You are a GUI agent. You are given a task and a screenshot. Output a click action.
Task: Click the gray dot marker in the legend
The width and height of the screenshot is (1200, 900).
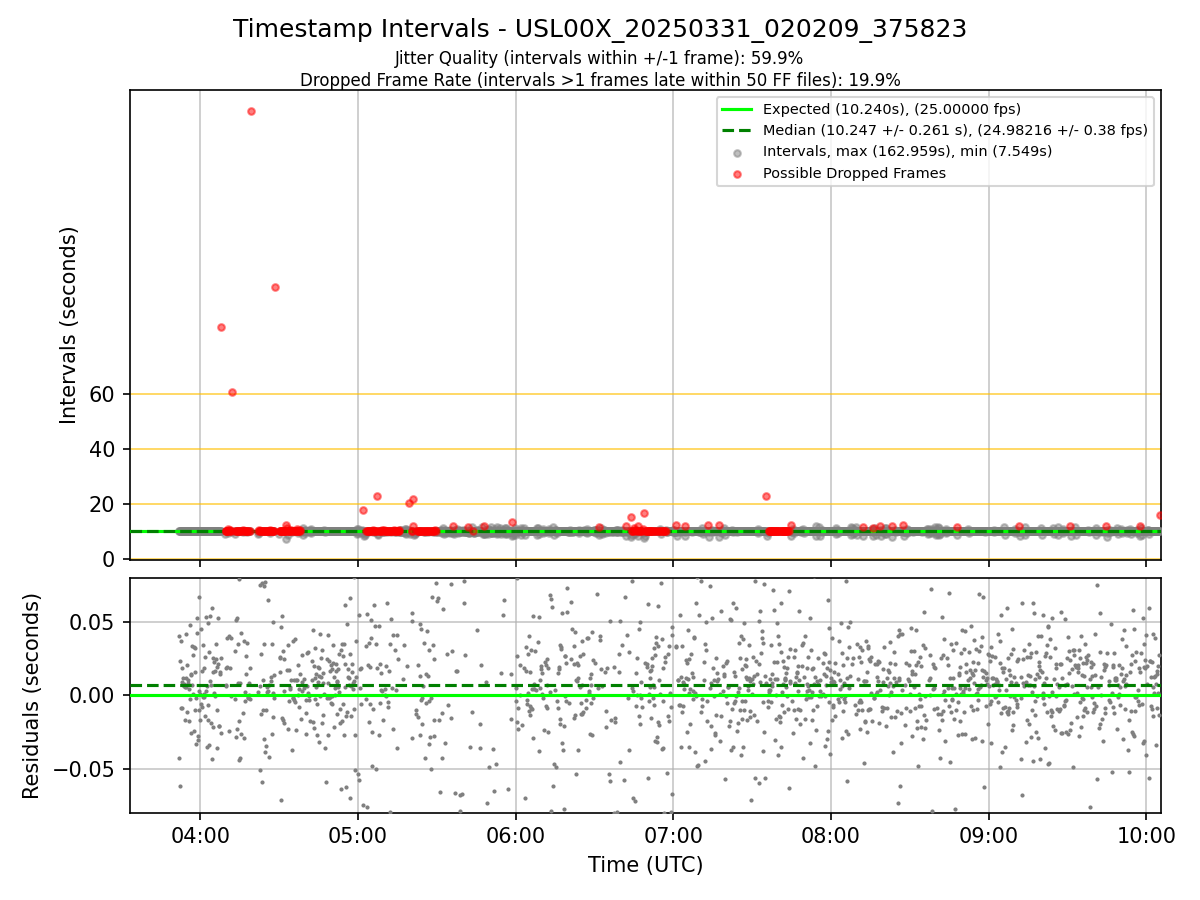[x=737, y=152]
